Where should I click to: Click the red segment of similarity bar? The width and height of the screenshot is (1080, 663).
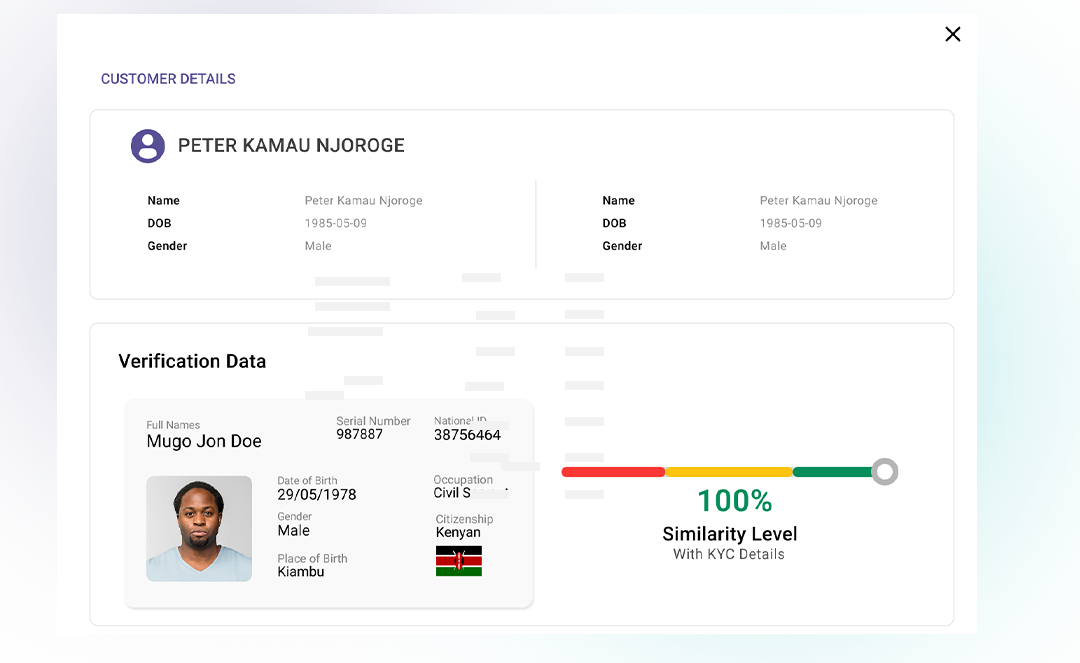point(613,472)
